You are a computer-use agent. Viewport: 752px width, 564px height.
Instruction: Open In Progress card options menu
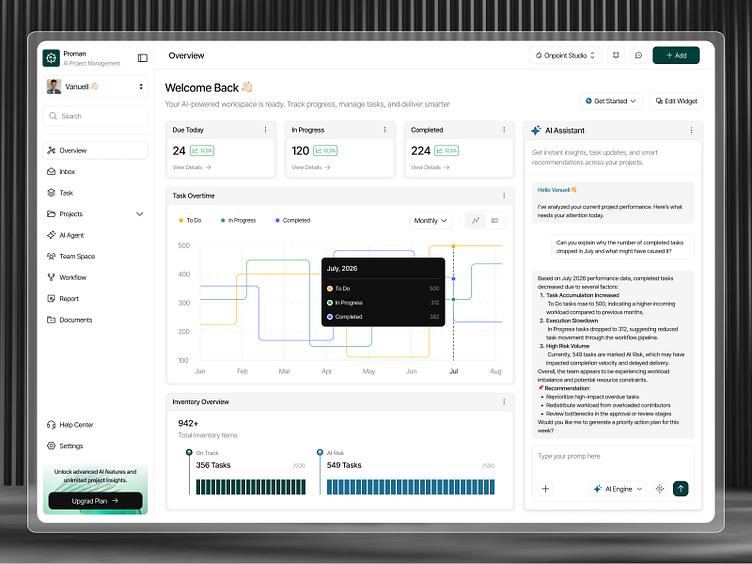click(x=385, y=130)
